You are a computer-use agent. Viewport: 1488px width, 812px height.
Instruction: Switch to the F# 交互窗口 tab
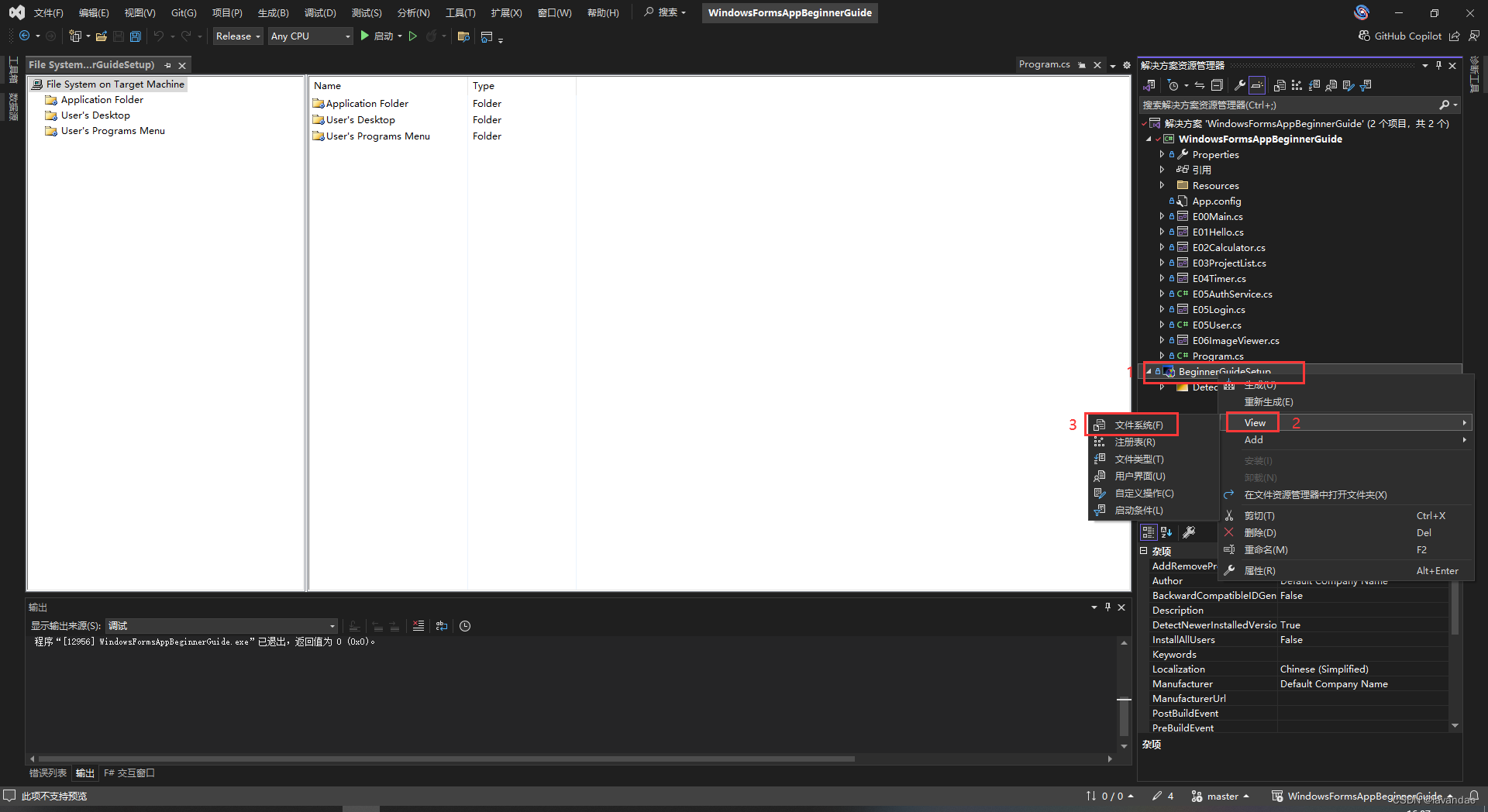coord(129,773)
